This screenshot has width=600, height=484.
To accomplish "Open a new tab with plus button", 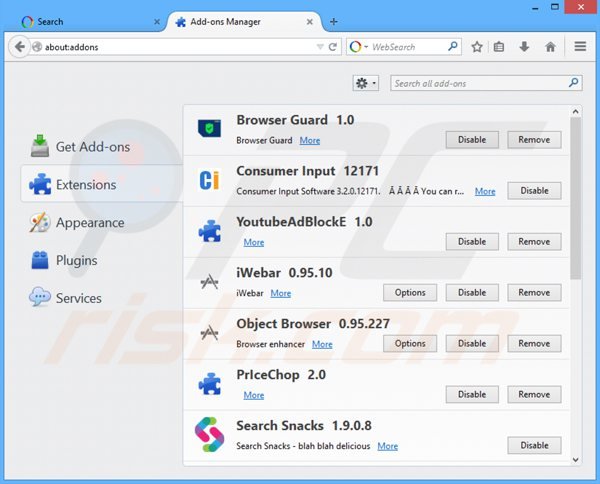I will click(334, 22).
